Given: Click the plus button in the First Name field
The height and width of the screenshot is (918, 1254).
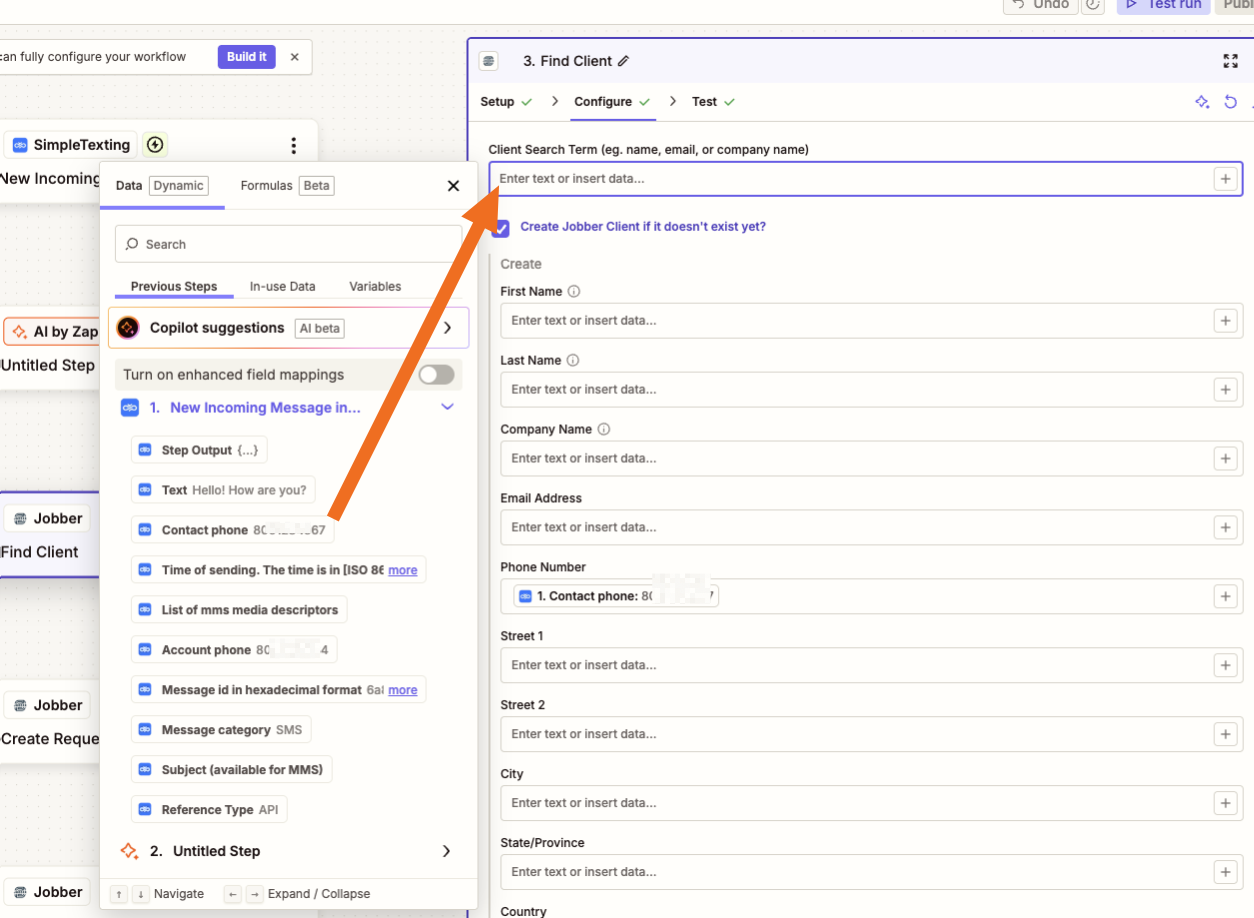Looking at the screenshot, I should tap(1225, 321).
